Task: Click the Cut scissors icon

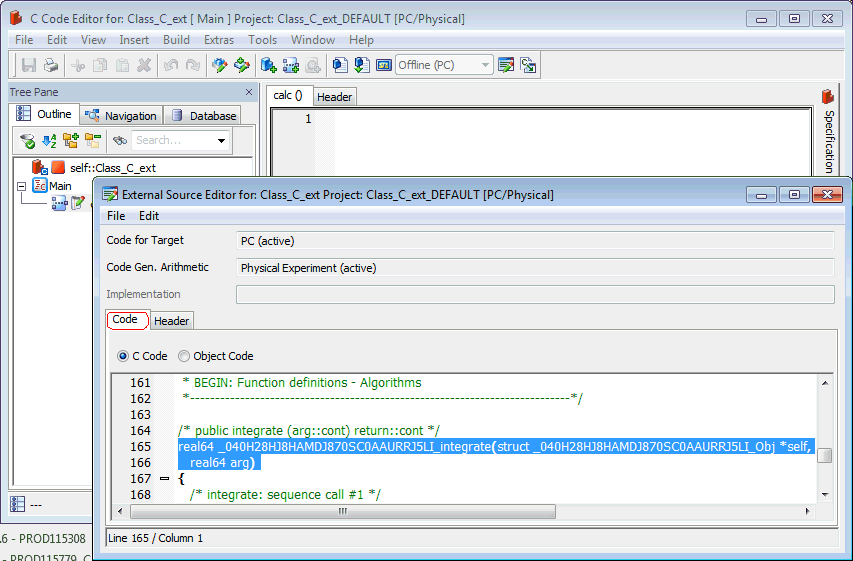Action: (x=78, y=66)
